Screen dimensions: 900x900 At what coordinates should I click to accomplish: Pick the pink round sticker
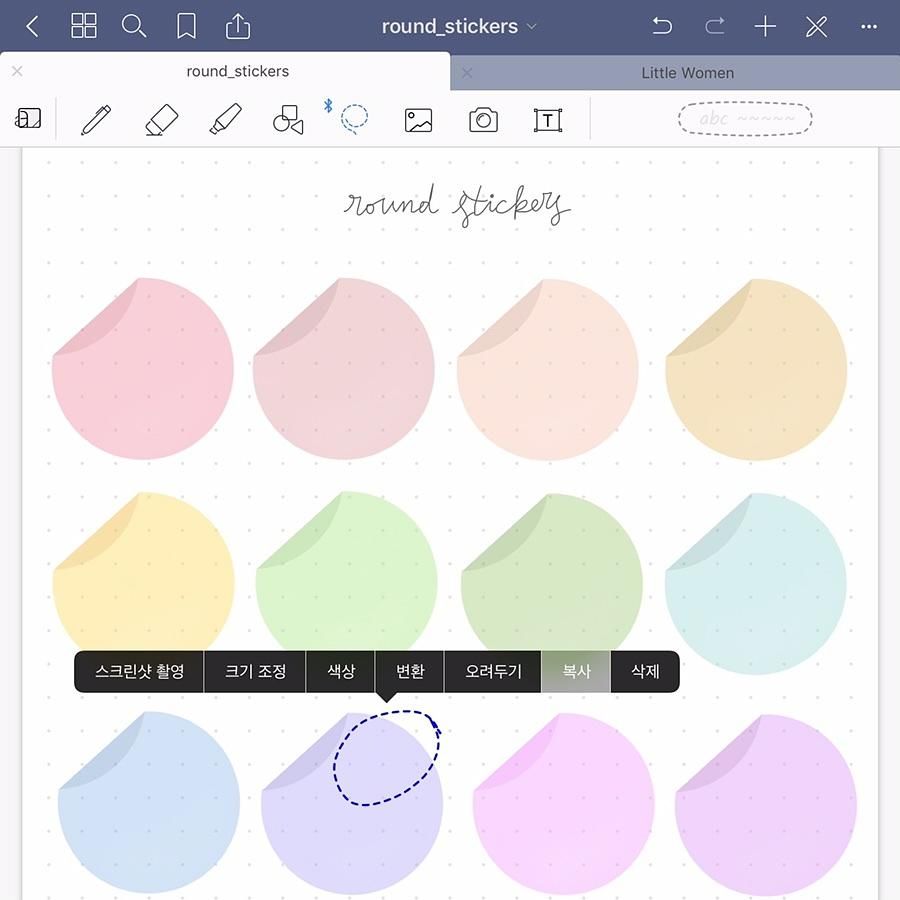pos(143,369)
